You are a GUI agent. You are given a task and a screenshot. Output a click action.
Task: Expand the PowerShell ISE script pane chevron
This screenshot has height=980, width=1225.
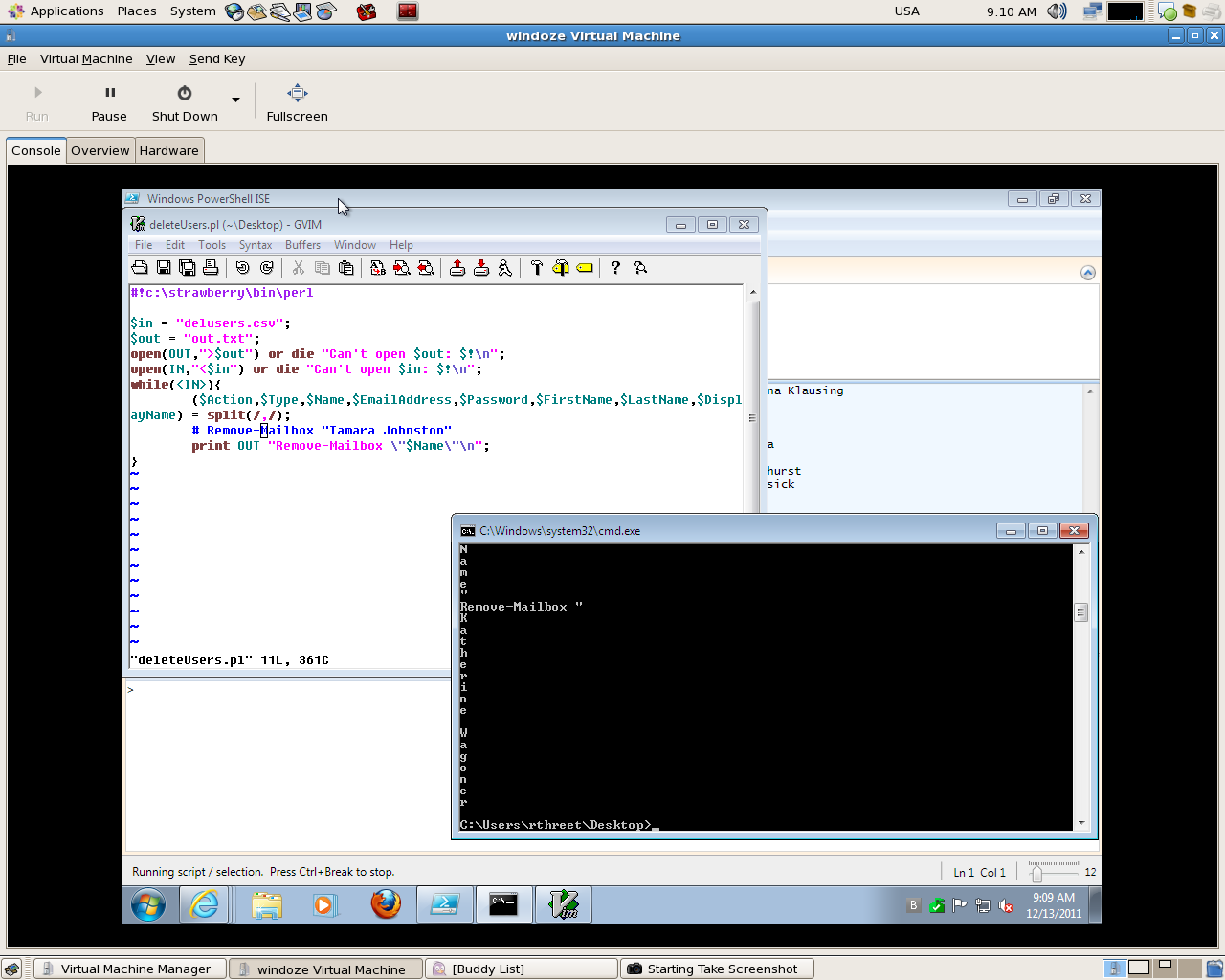[x=1087, y=273]
